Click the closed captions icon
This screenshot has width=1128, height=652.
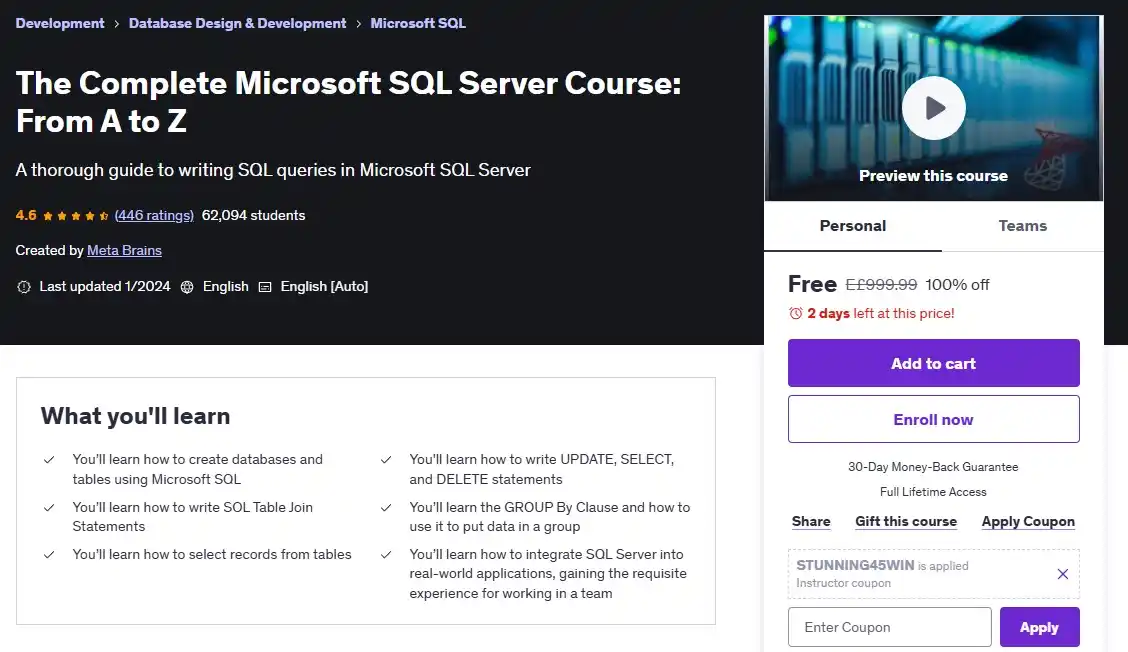[x=265, y=286]
